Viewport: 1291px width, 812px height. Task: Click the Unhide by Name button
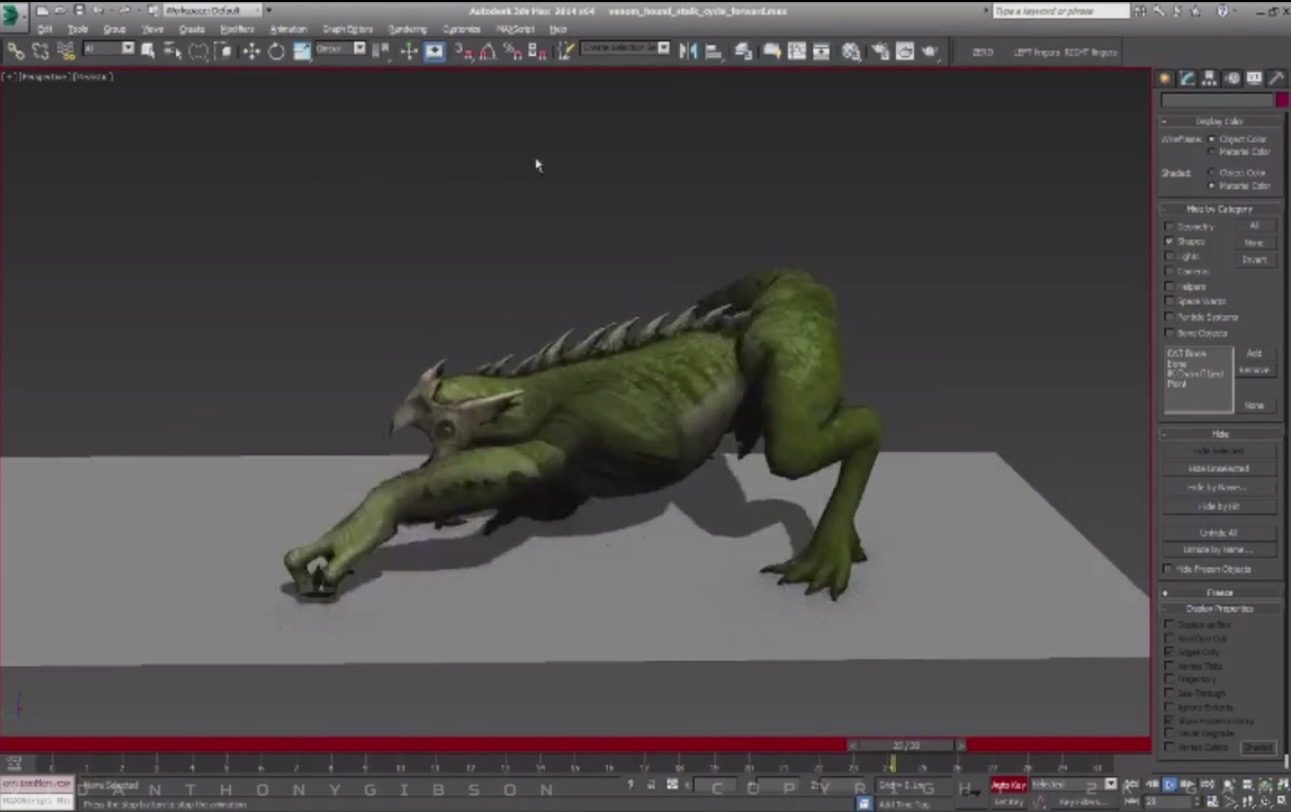pyautogui.click(x=1218, y=549)
